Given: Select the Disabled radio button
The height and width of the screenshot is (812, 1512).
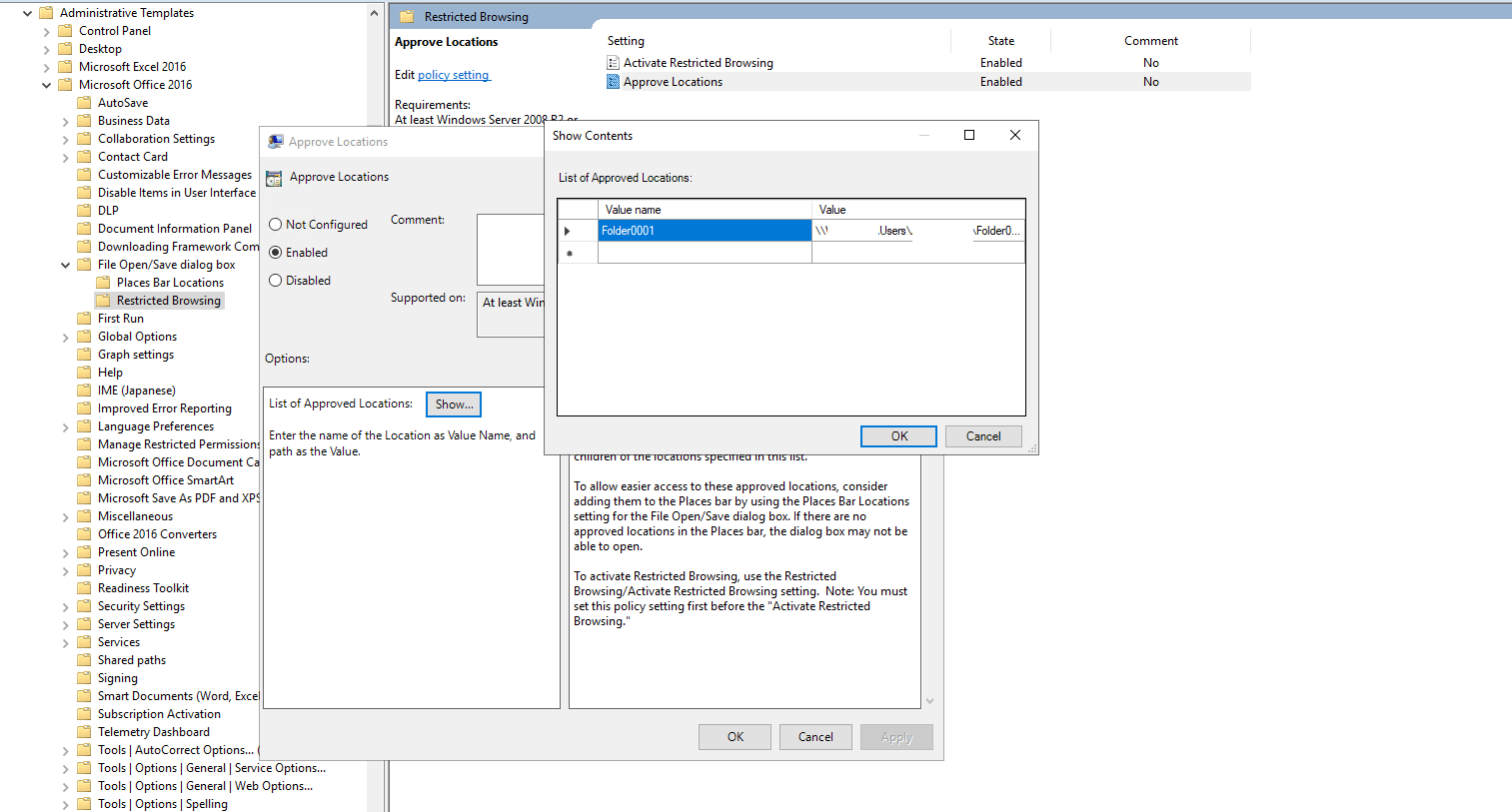Looking at the screenshot, I should (x=276, y=280).
